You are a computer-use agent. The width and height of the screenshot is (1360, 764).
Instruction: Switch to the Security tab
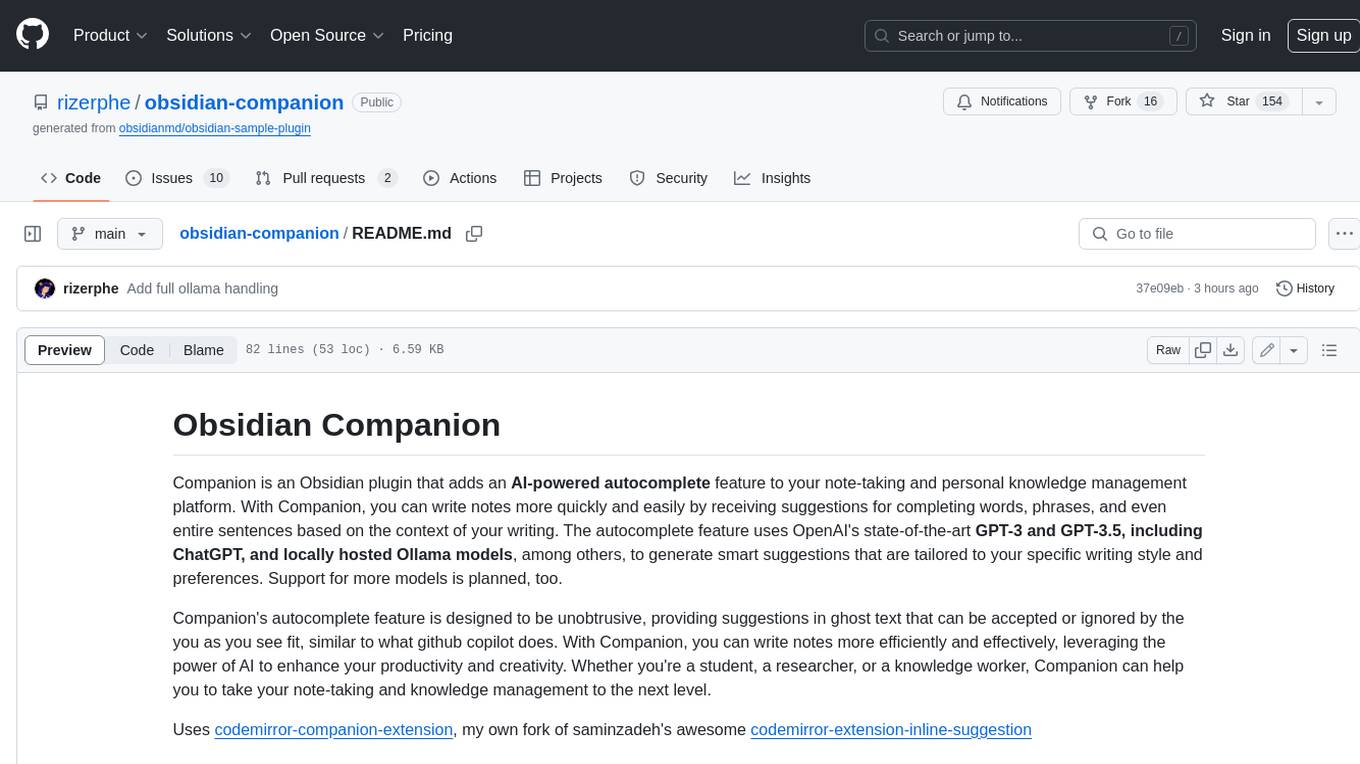pyautogui.click(x=668, y=178)
